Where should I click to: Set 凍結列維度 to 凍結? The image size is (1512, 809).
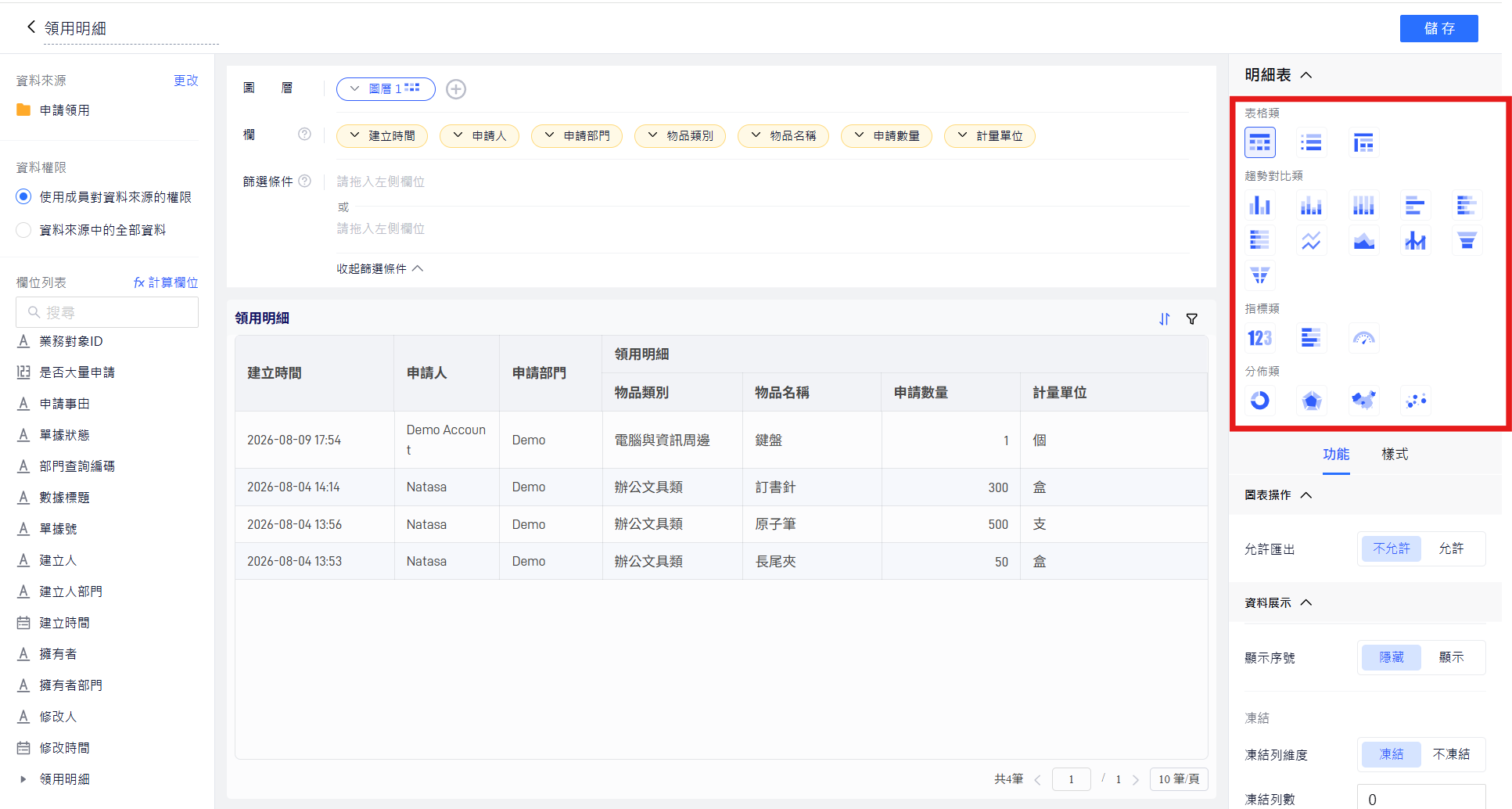coord(1391,755)
